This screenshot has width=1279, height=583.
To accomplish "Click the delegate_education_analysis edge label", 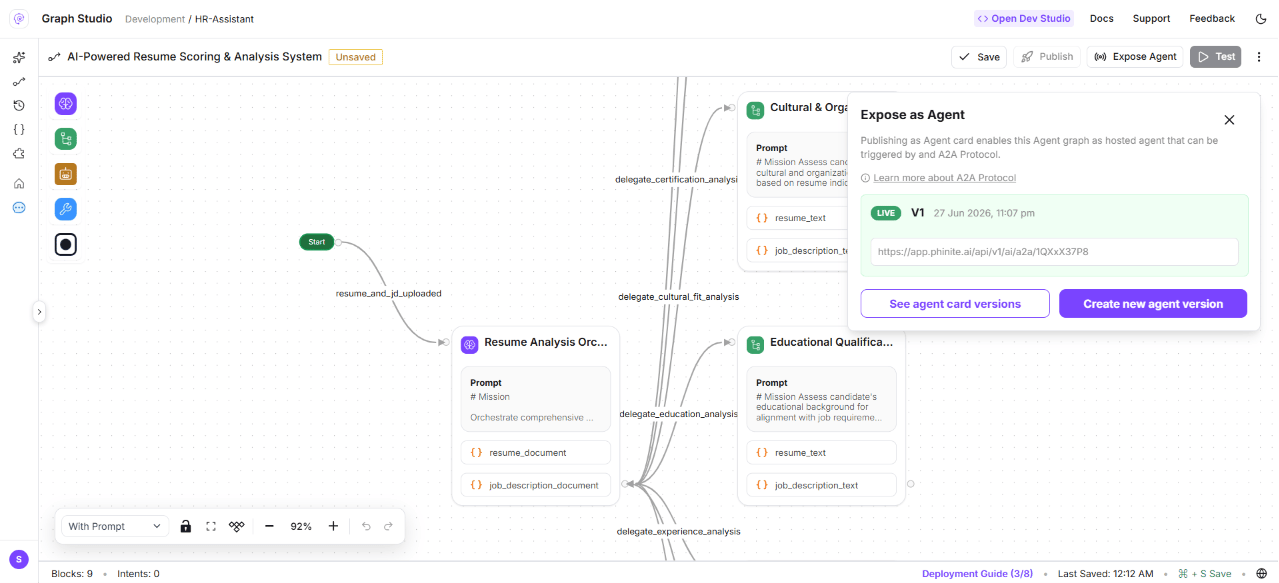I will point(679,414).
